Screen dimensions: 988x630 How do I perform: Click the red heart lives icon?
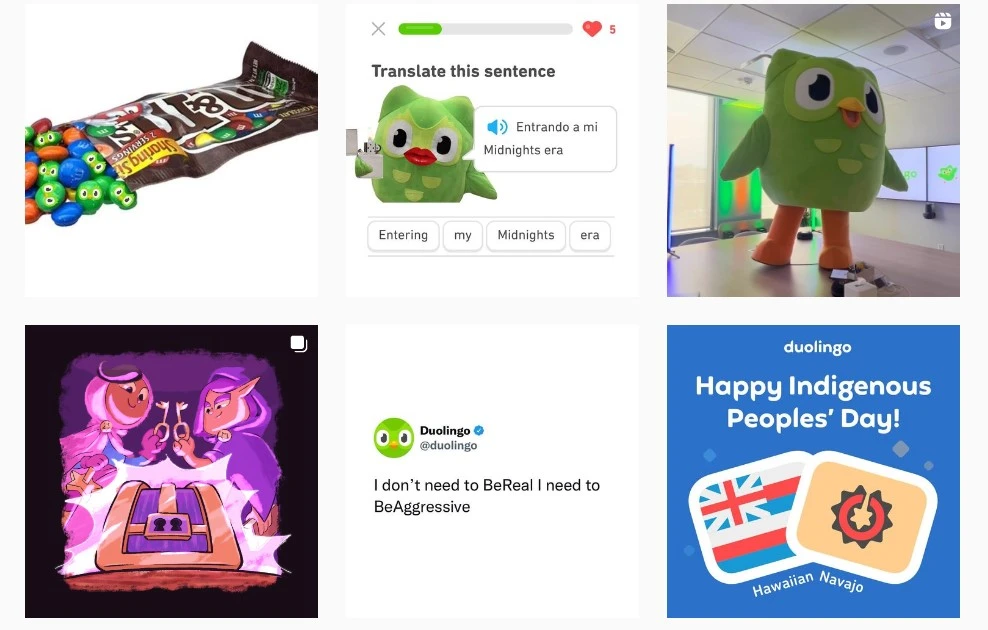click(592, 29)
